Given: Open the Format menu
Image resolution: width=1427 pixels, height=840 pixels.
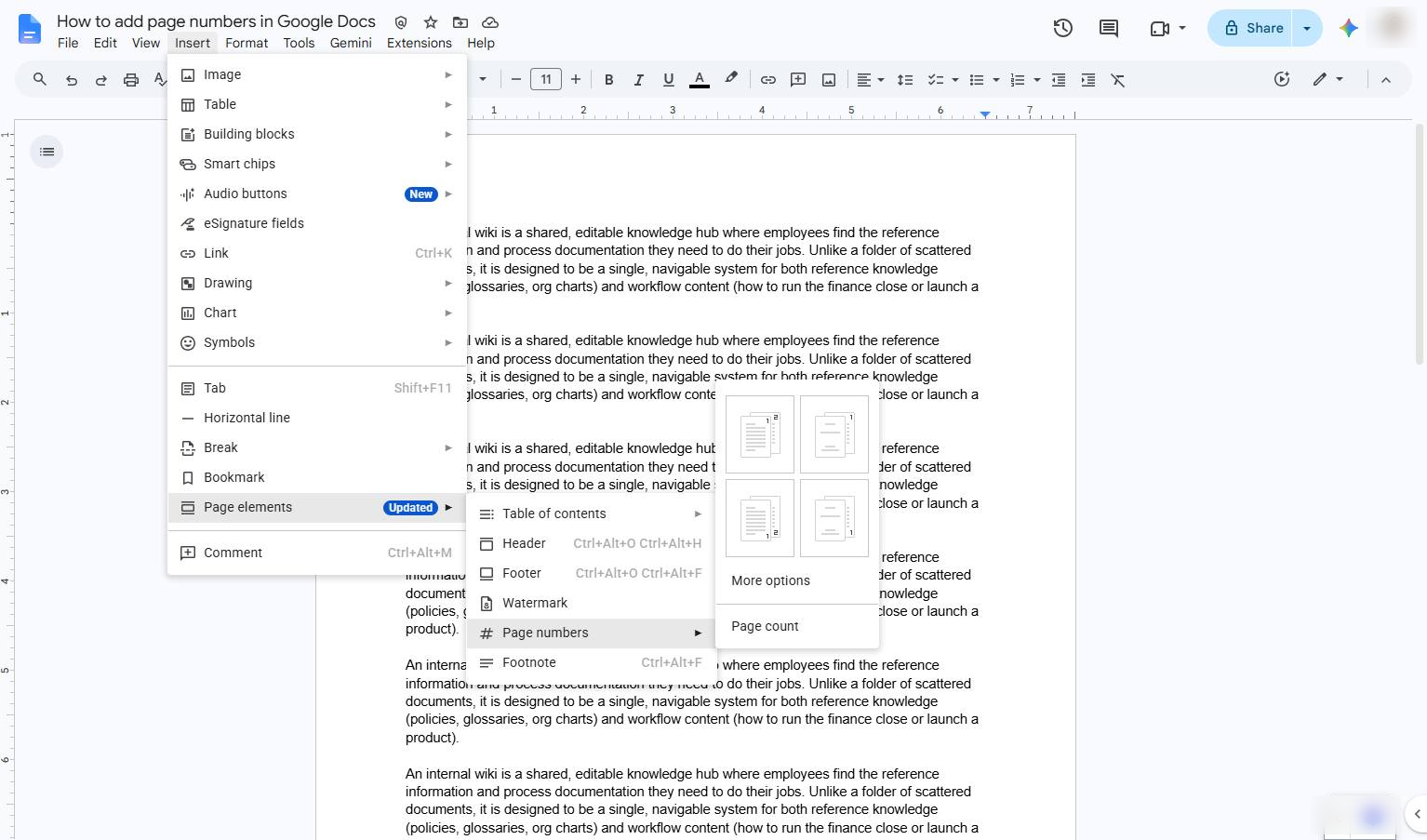Looking at the screenshot, I should (x=247, y=43).
